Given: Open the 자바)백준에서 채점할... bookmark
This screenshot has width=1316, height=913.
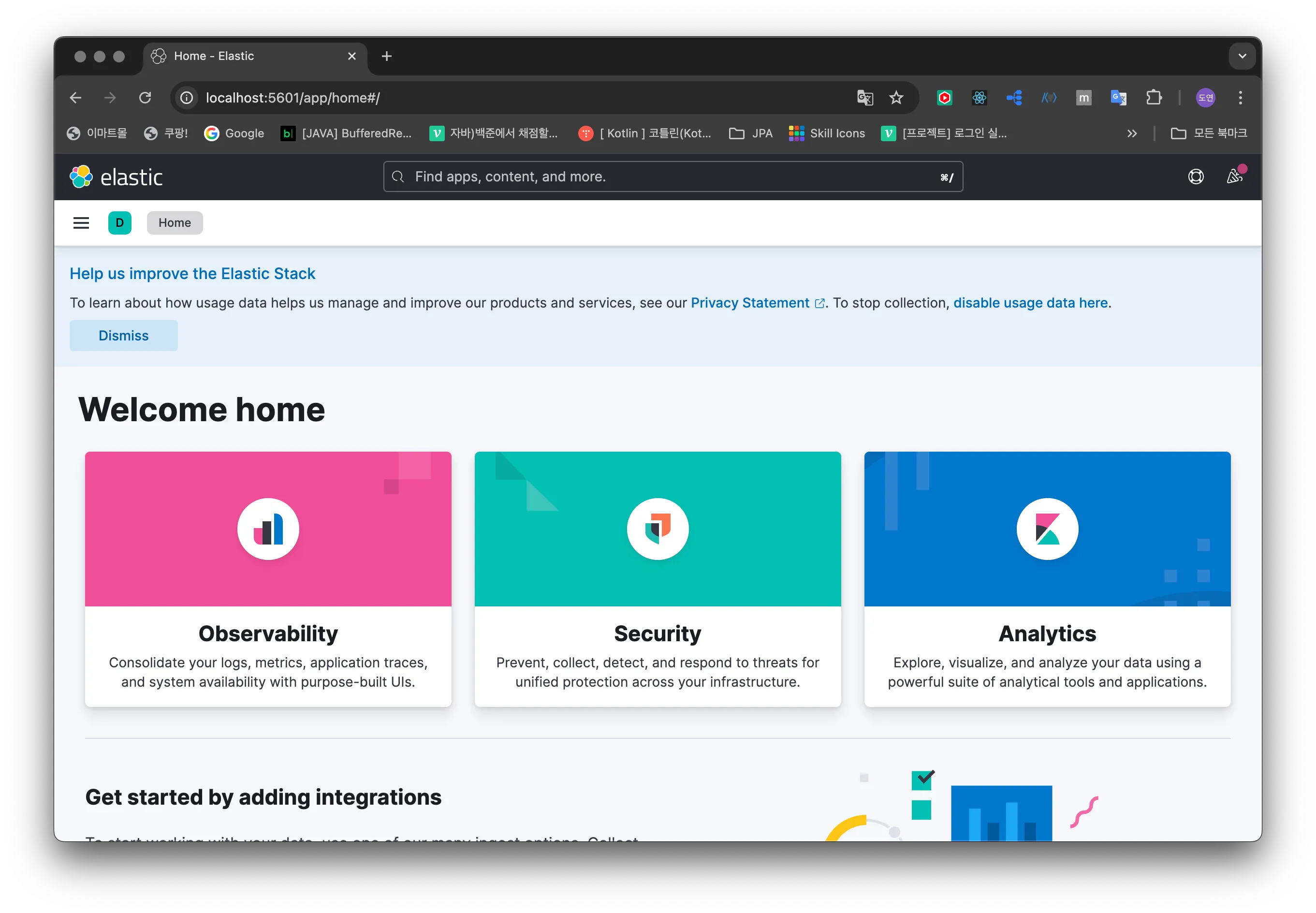Looking at the screenshot, I should [494, 133].
